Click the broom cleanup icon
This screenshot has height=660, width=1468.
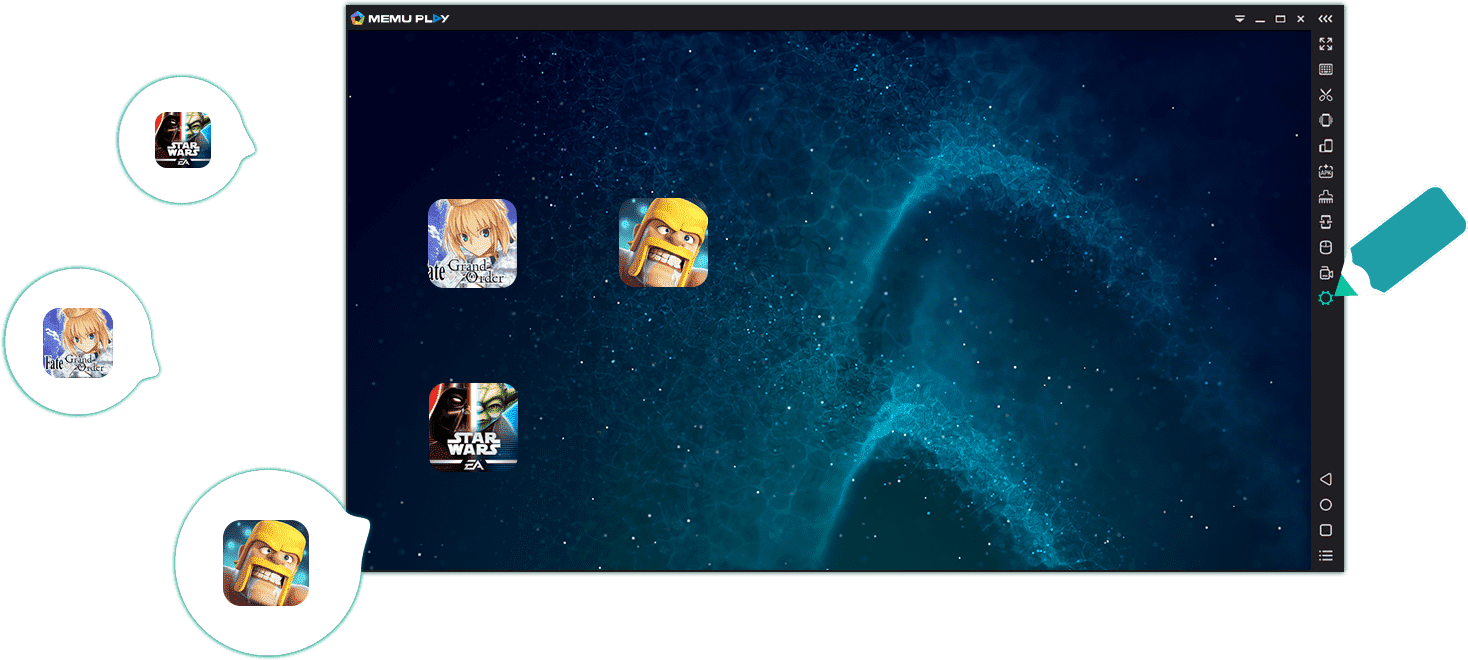pyautogui.click(x=1325, y=197)
